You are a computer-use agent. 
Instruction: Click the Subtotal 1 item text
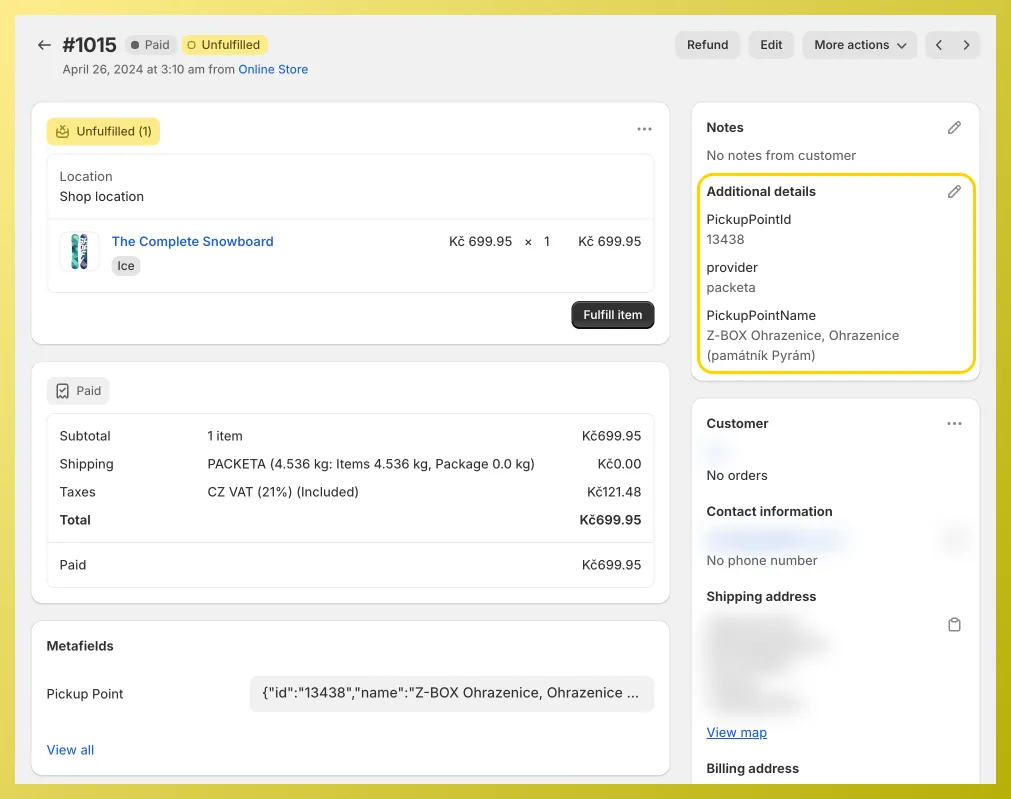click(x=224, y=436)
